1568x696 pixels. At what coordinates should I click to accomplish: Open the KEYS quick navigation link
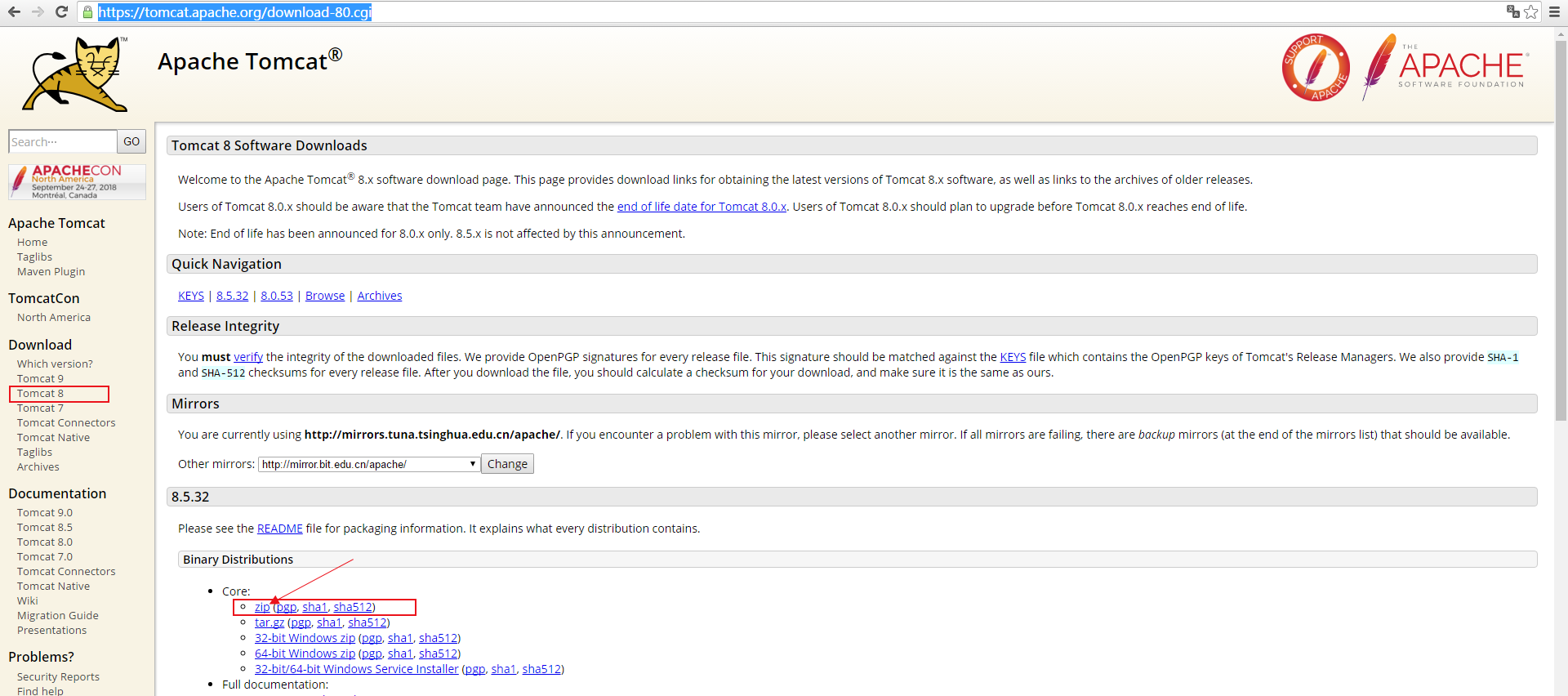click(x=191, y=296)
